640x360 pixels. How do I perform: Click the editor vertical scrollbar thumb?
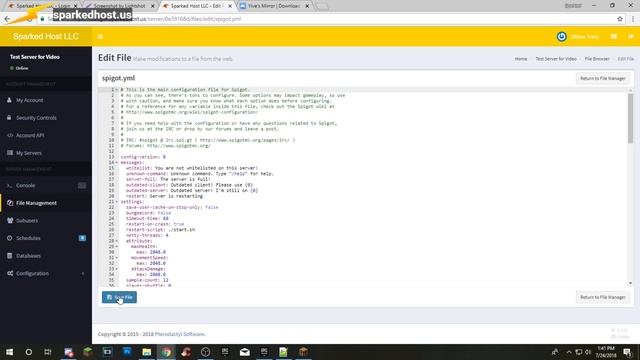click(630, 118)
